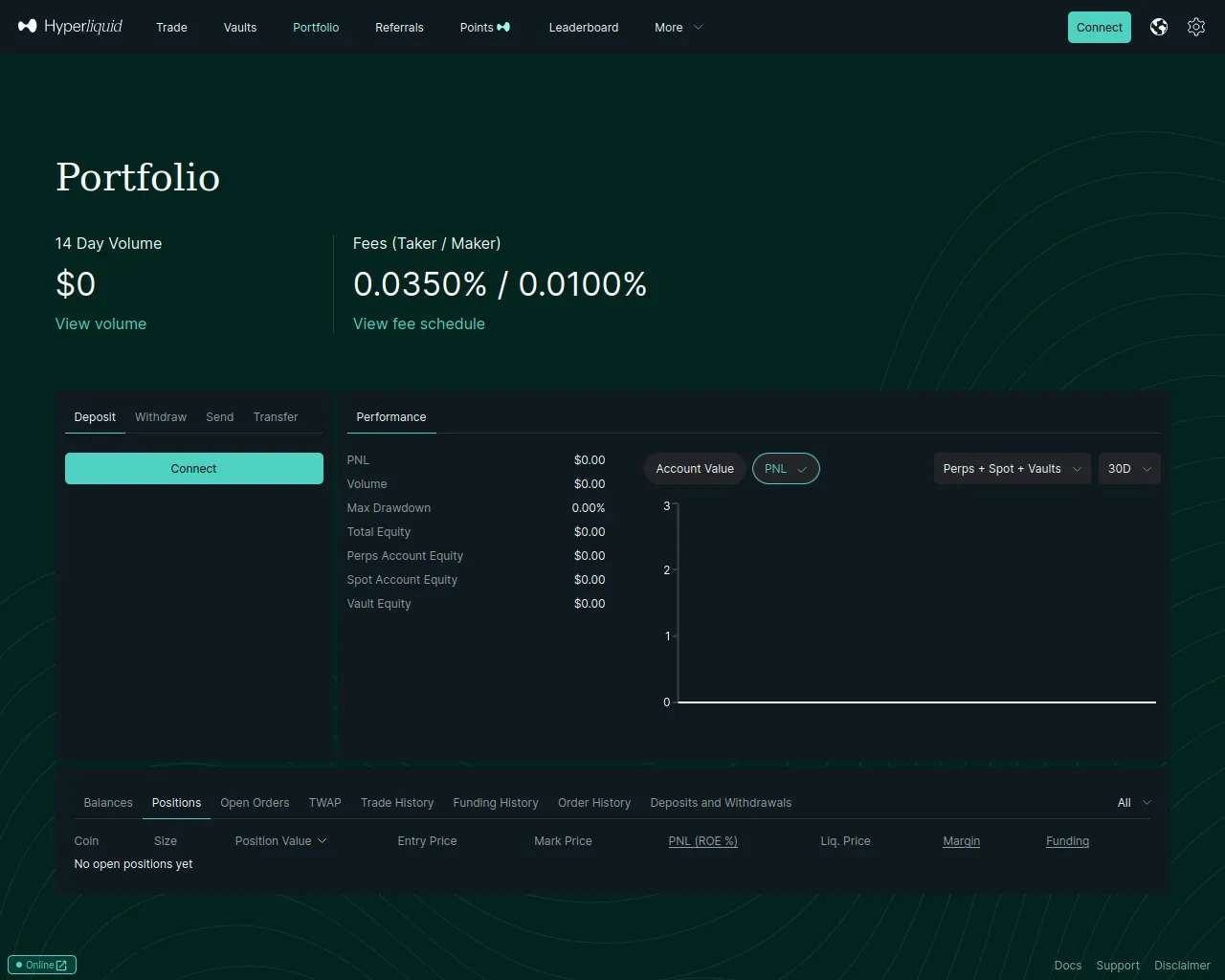Image resolution: width=1225 pixels, height=980 pixels.
Task: Click the No open positions yet message
Action: pyautogui.click(x=134, y=864)
